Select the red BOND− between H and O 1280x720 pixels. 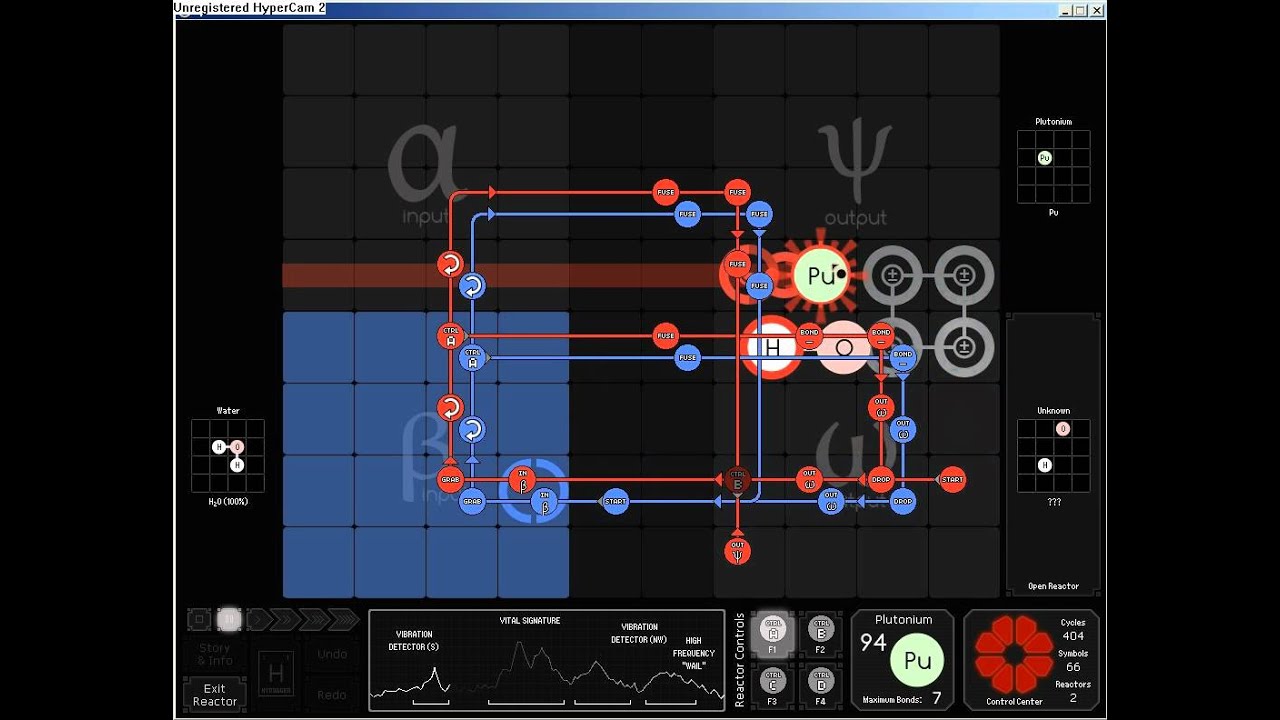click(x=809, y=336)
